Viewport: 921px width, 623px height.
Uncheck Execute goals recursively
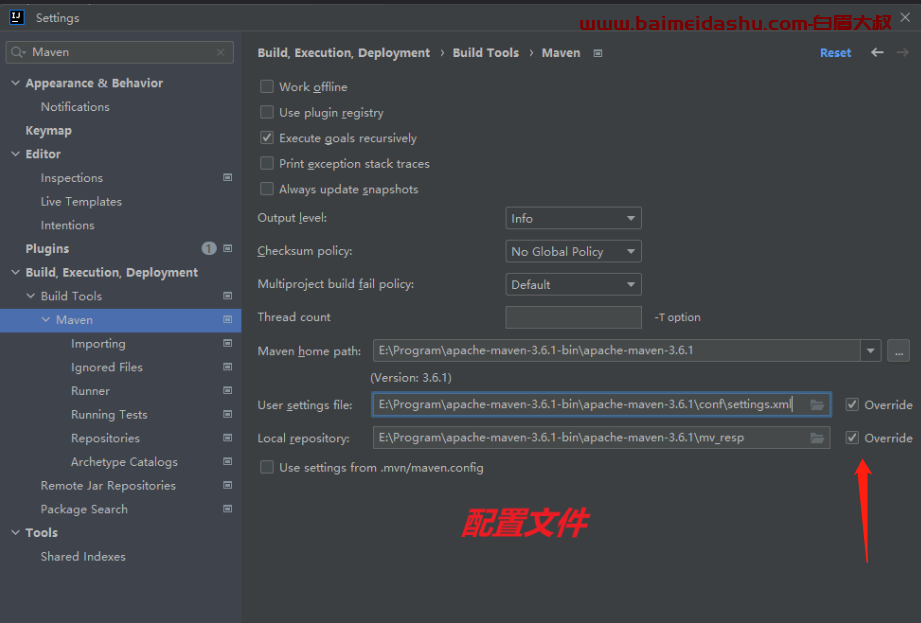pyautogui.click(x=267, y=138)
